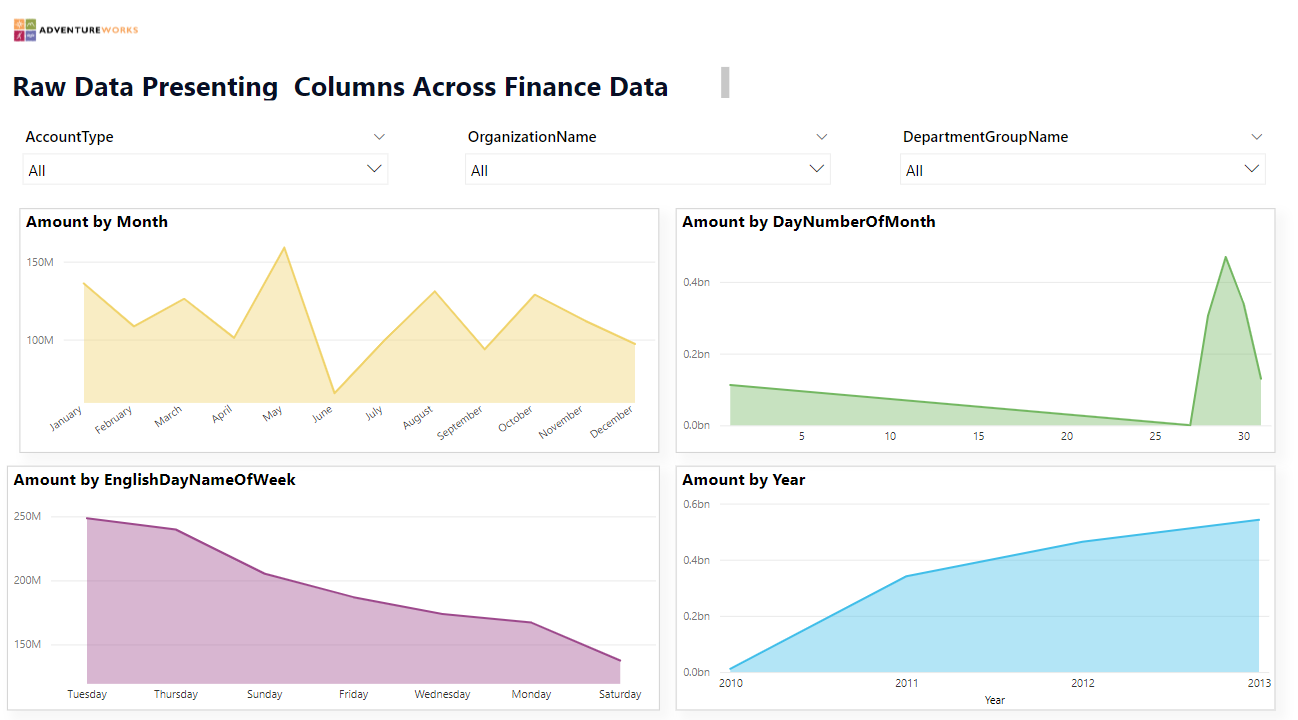Click the spike near day 29 in DayNumberOfMonth chart
1298x720 pixels.
click(1226, 257)
